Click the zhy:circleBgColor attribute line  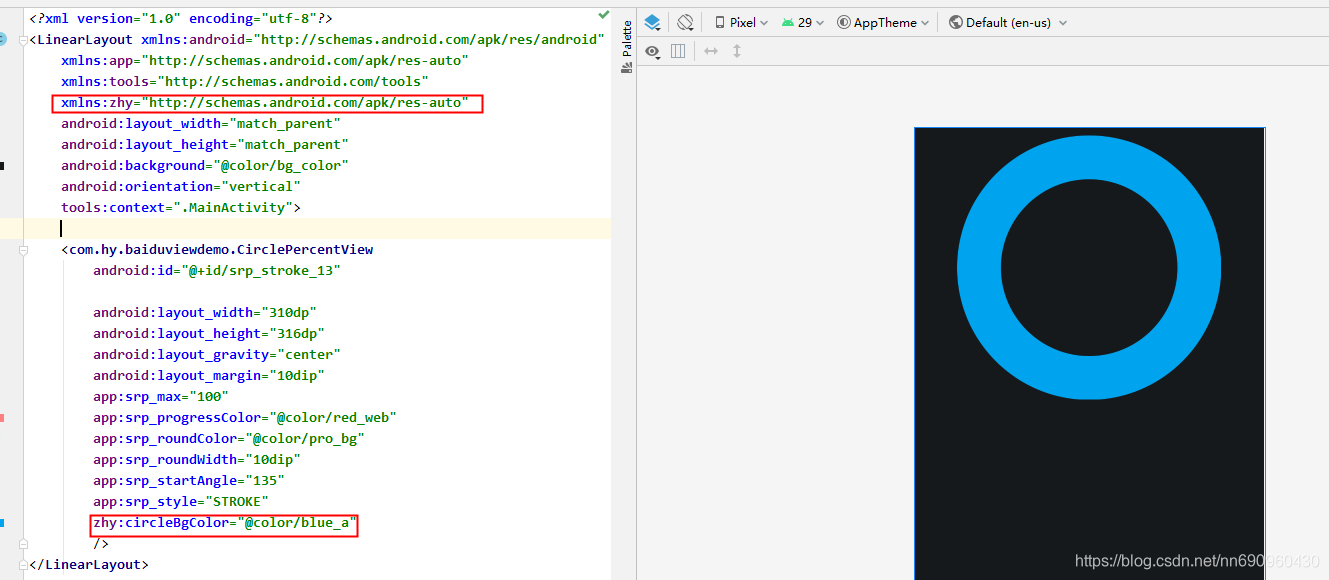pos(225,523)
